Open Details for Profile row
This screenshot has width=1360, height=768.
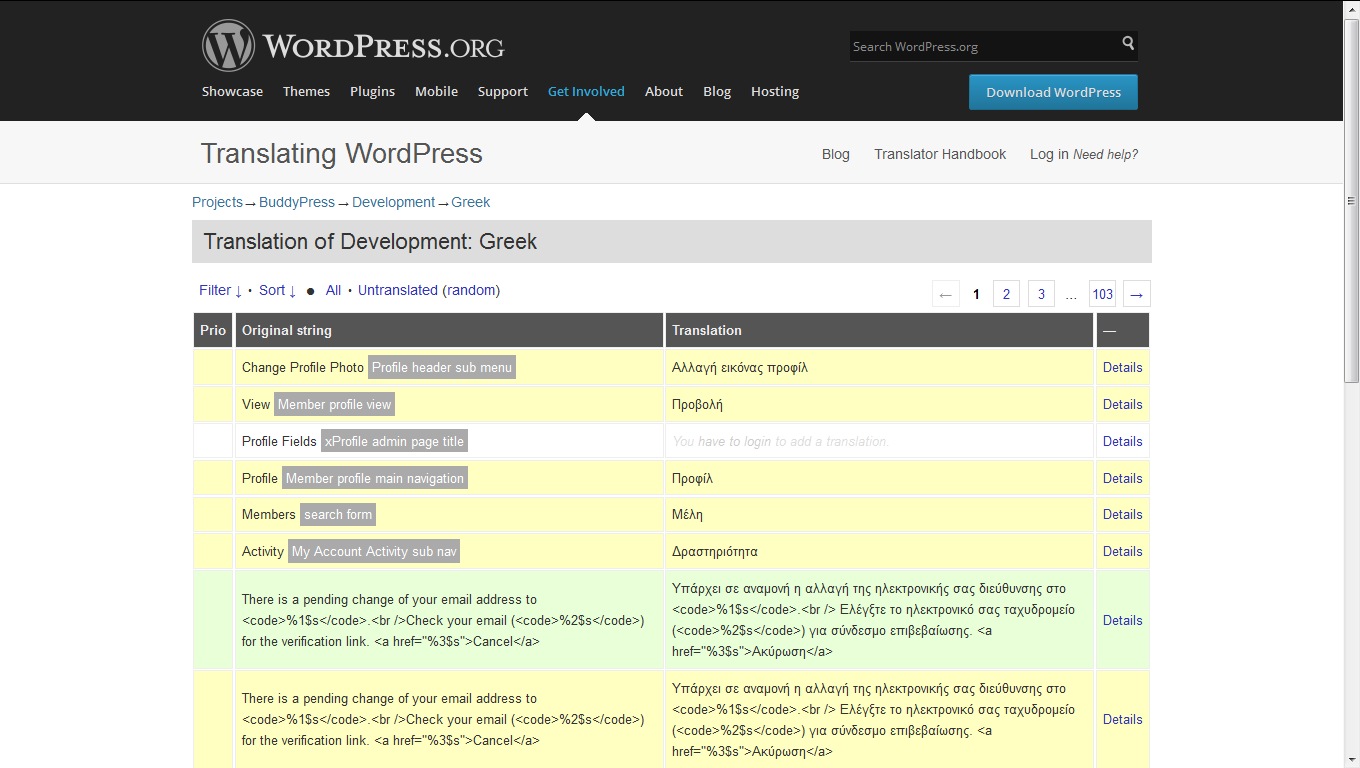pos(1122,478)
